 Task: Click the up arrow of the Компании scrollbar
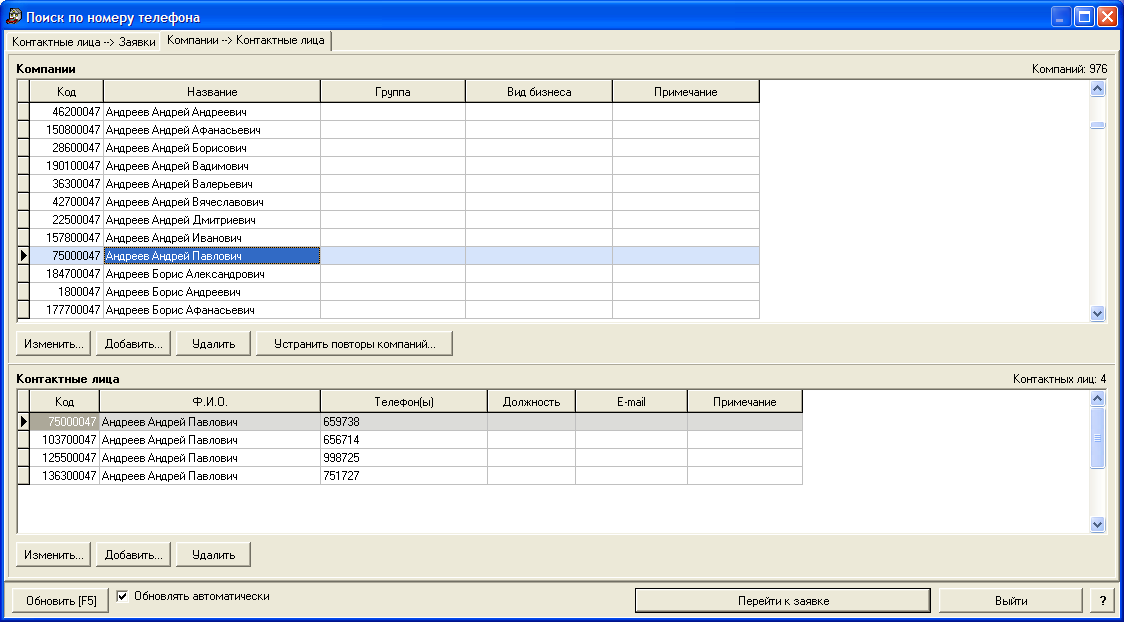pos(1097,88)
